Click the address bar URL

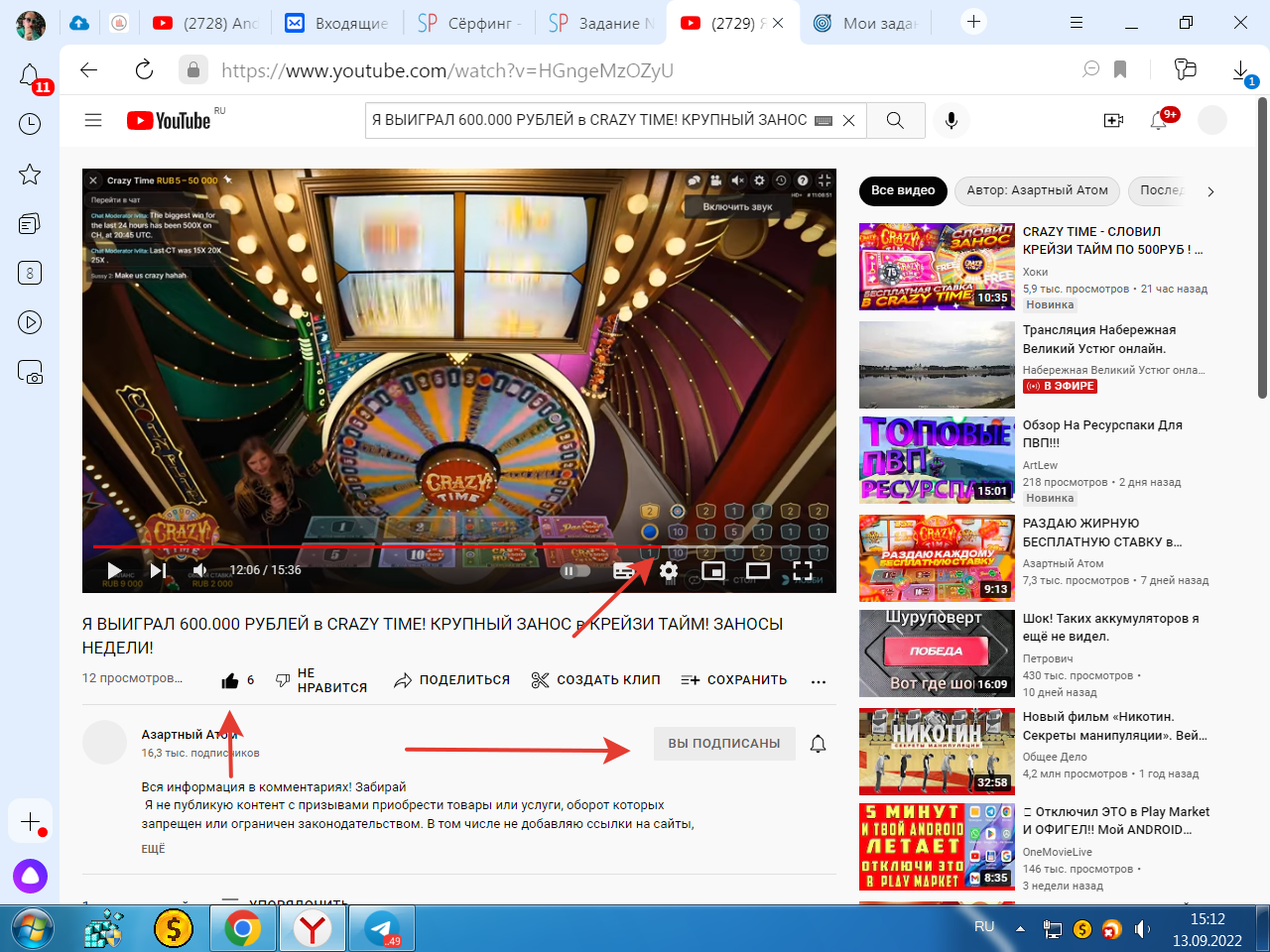click(447, 70)
